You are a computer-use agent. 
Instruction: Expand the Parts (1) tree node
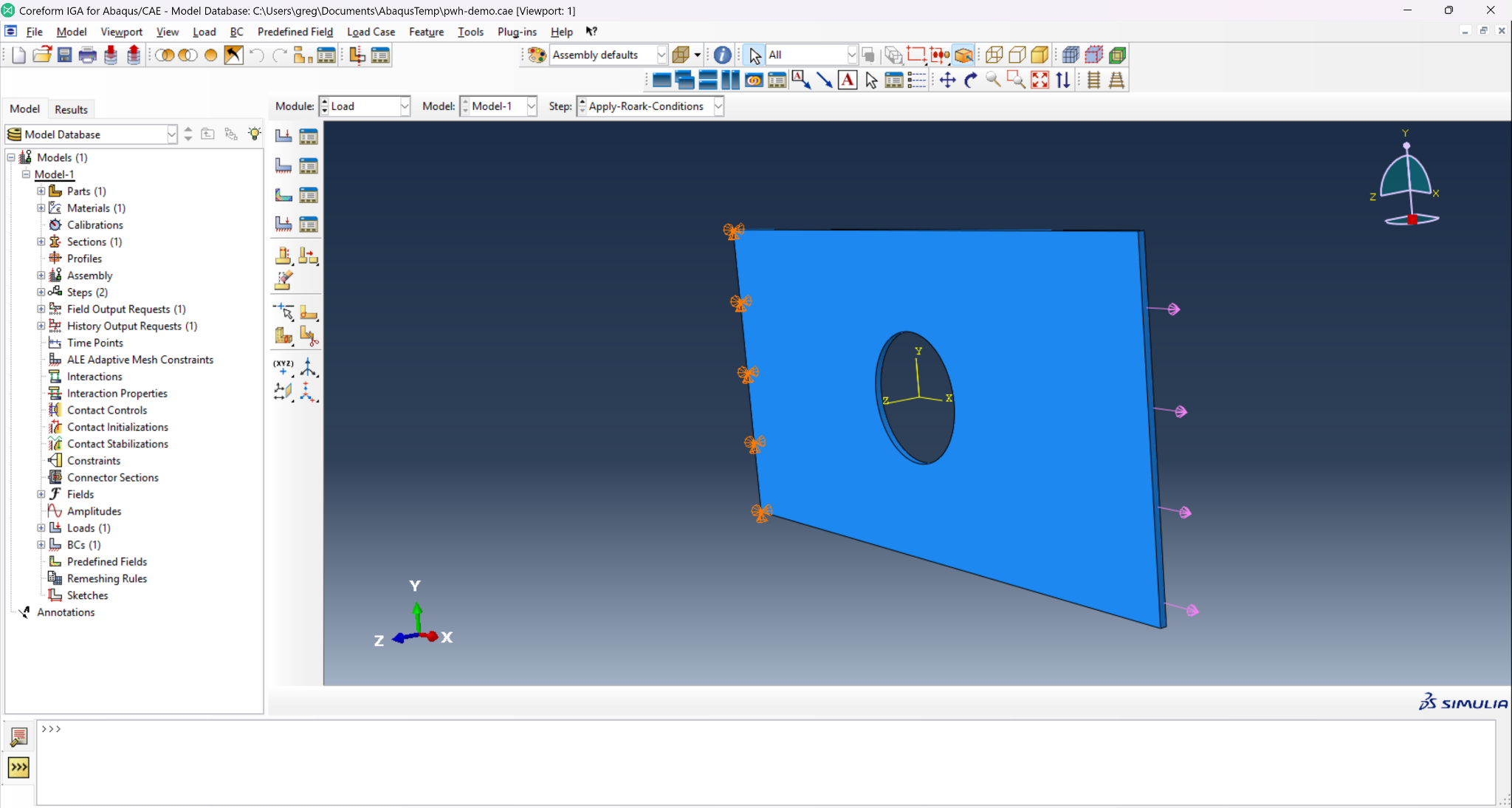click(41, 191)
